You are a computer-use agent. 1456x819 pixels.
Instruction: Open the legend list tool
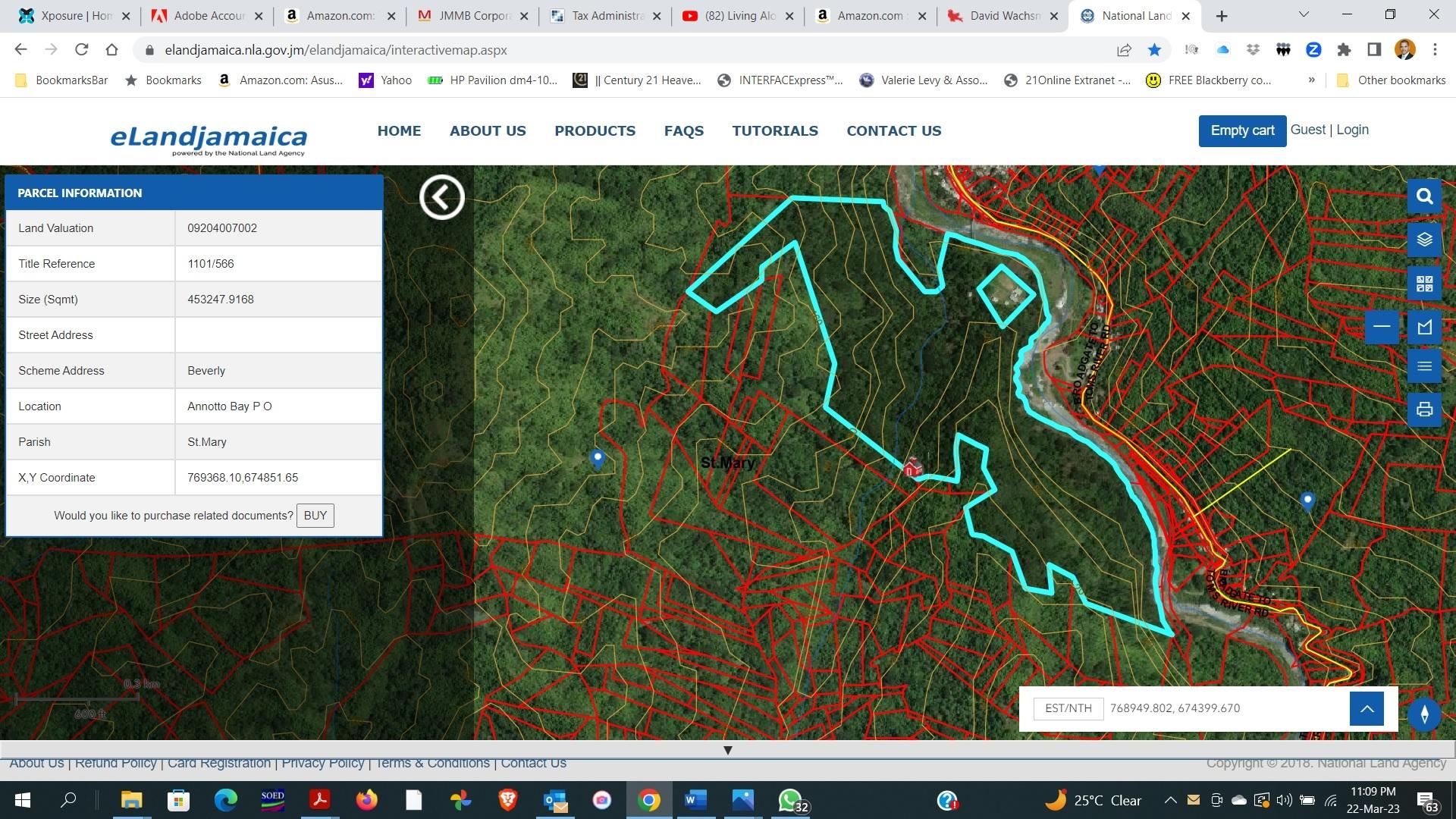[1424, 367]
